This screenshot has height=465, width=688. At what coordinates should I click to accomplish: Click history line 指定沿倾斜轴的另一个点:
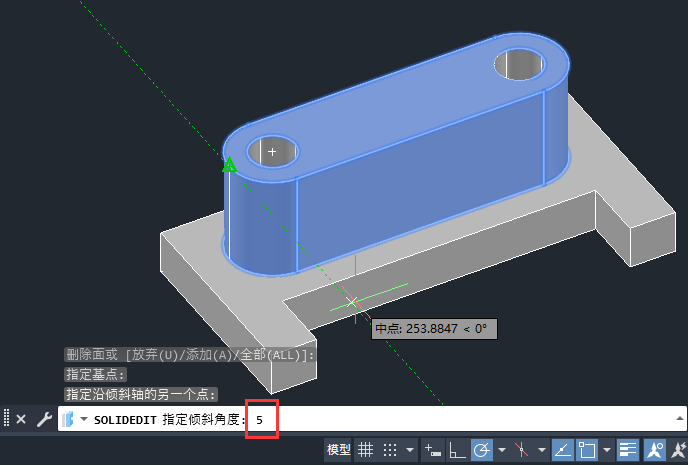(x=141, y=394)
